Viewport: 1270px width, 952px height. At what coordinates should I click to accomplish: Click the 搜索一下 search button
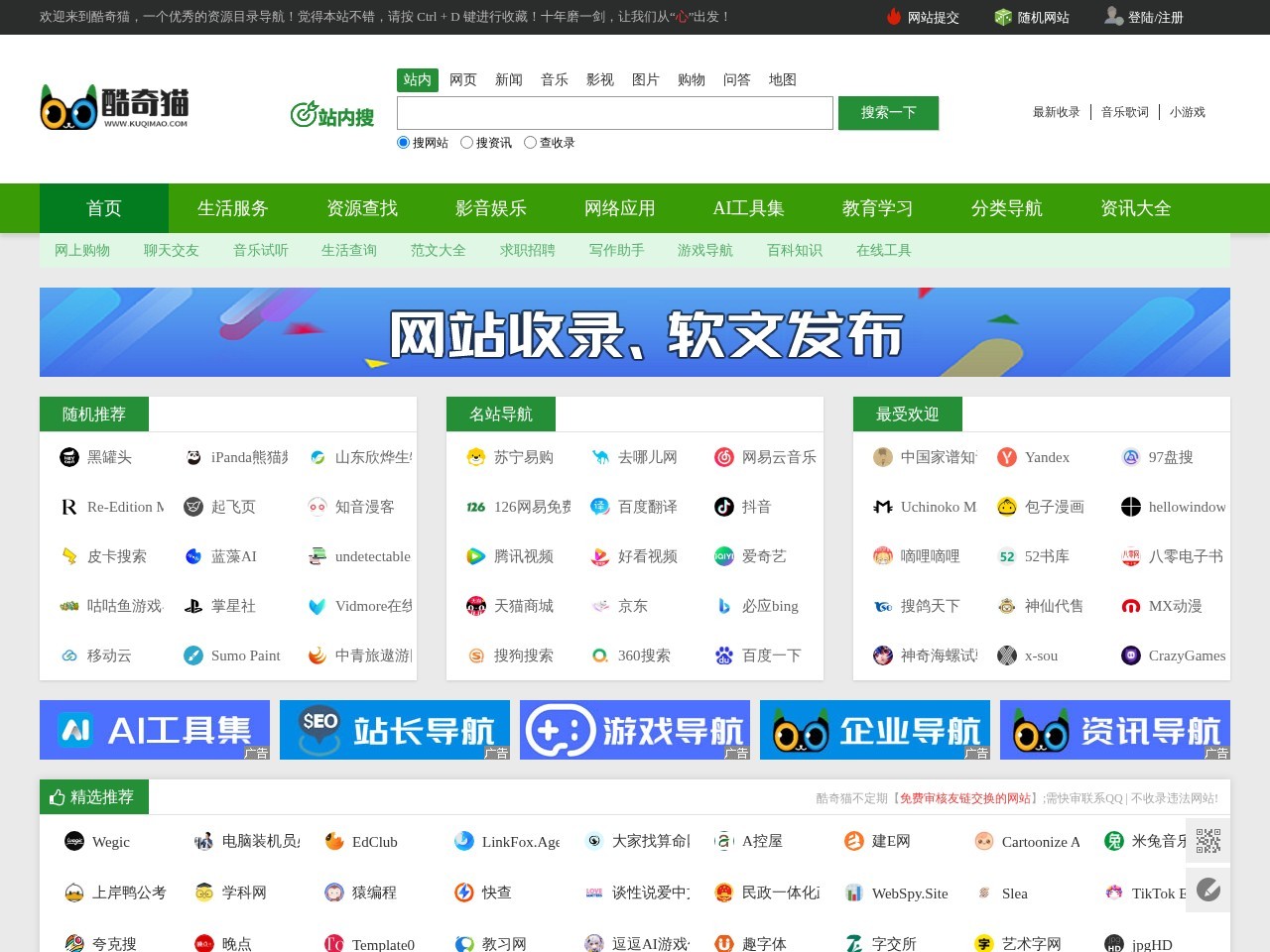(x=888, y=113)
